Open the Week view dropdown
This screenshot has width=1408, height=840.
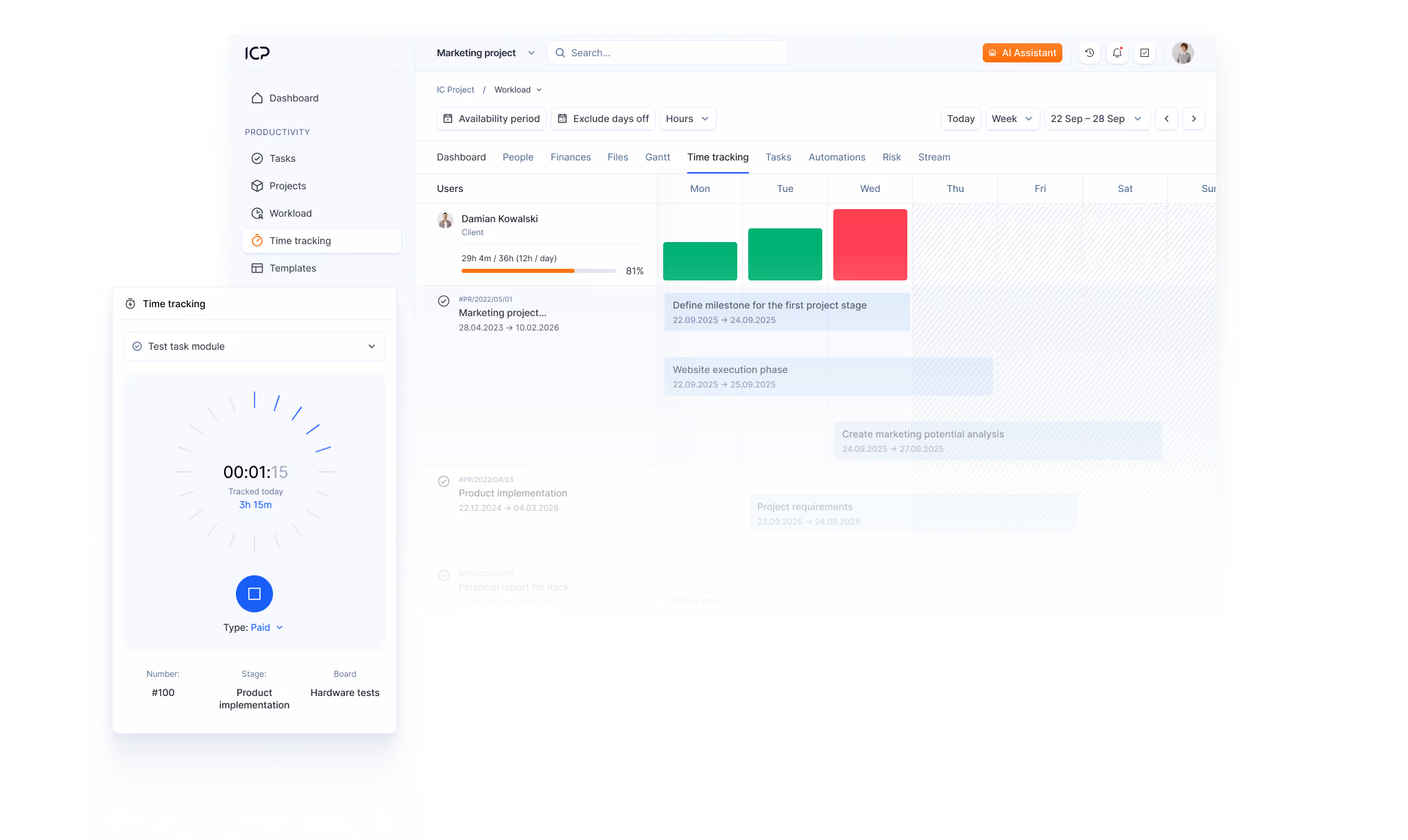(x=1012, y=119)
